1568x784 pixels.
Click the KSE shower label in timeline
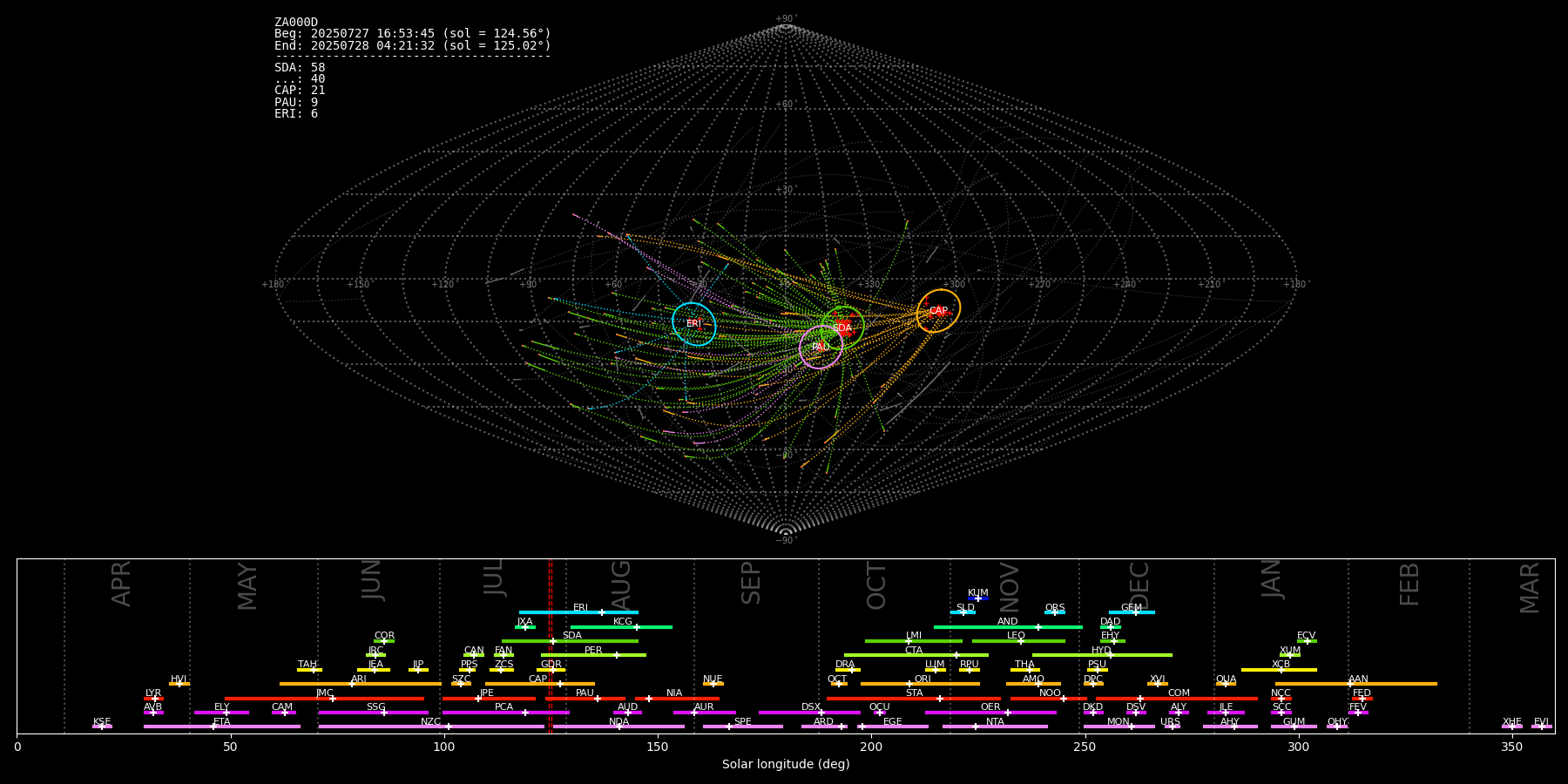[x=102, y=722]
